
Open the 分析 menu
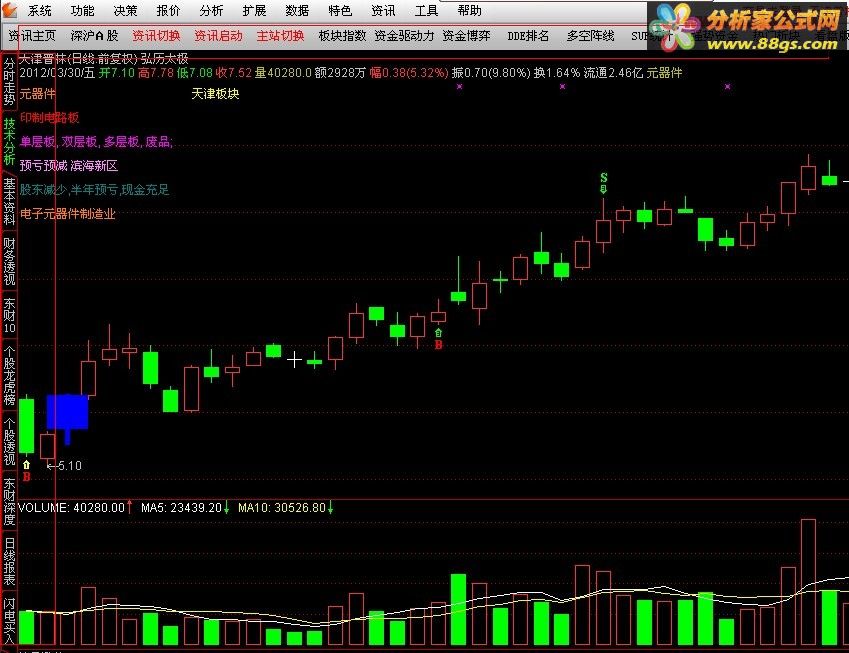pyautogui.click(x=211, y=11)
